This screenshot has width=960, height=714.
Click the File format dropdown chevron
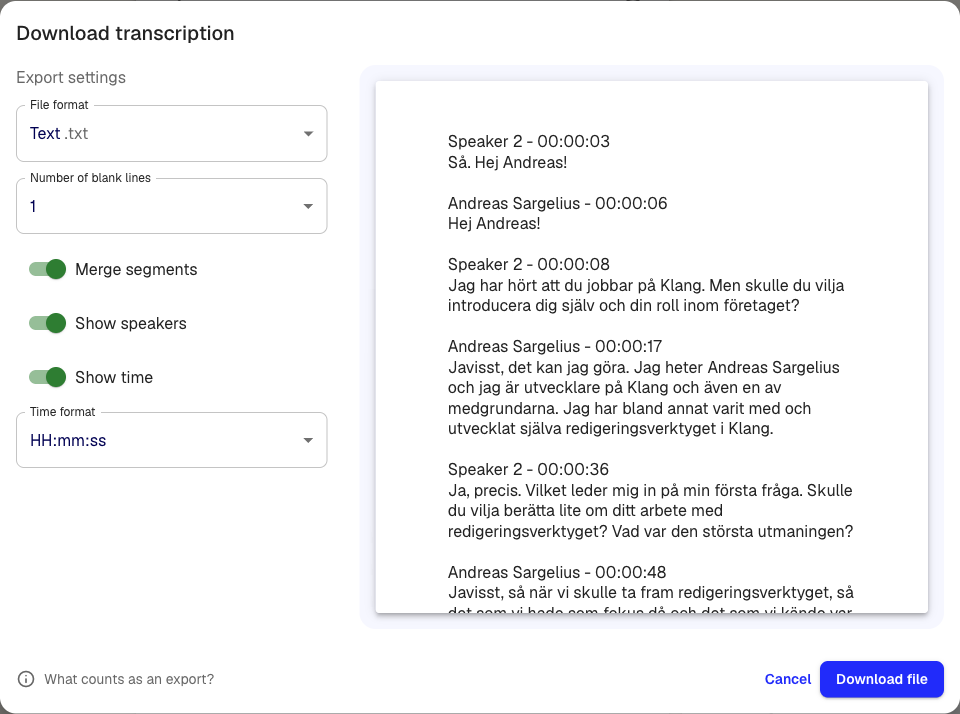(308, 133)
